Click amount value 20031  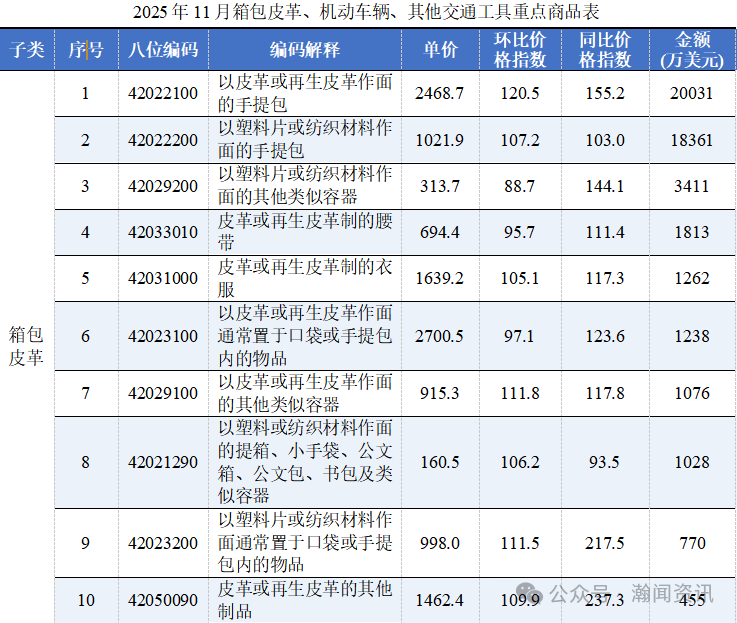click(x=691, y=93)
